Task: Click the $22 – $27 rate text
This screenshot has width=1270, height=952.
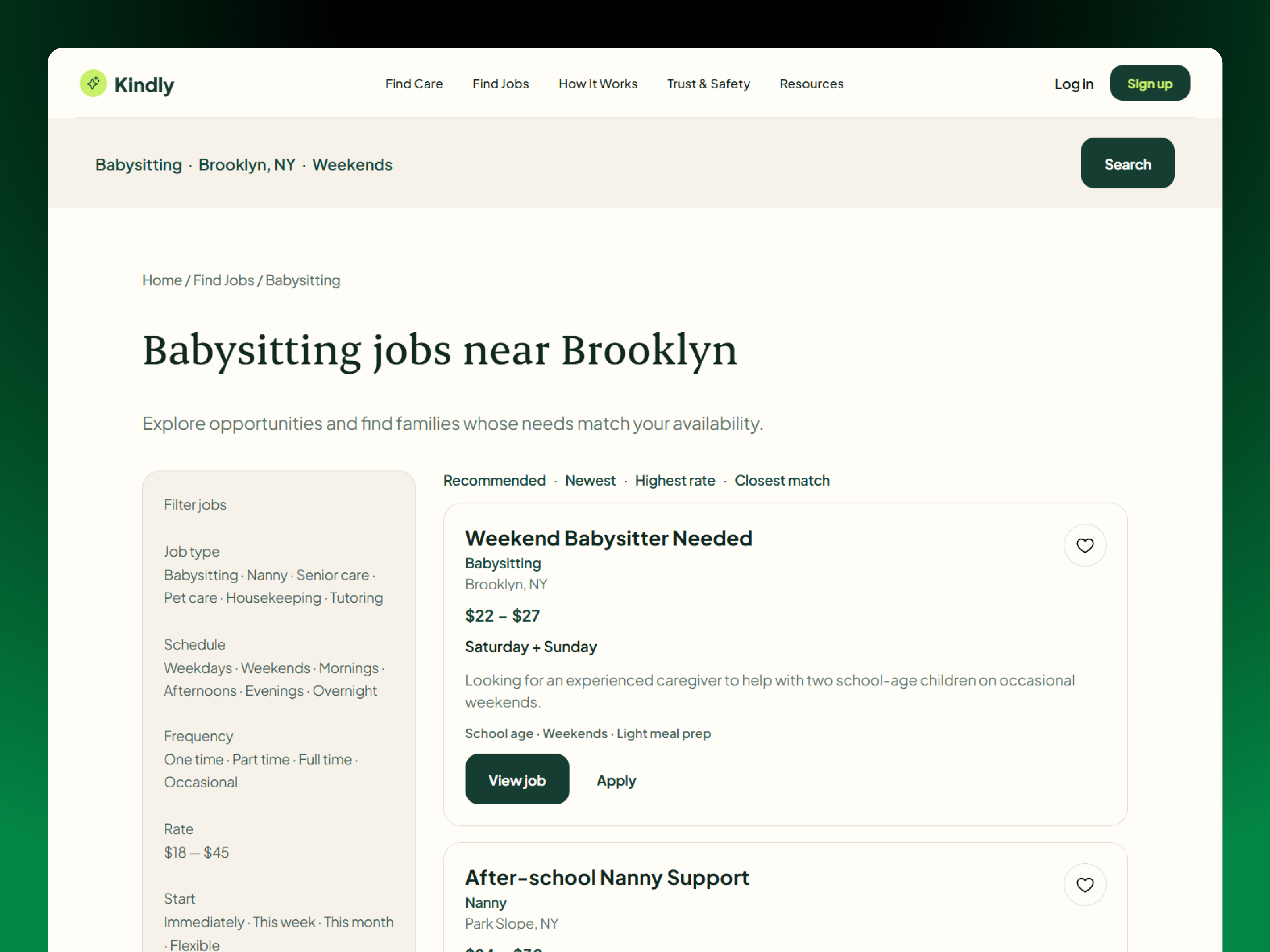Action: click(502, 616)
